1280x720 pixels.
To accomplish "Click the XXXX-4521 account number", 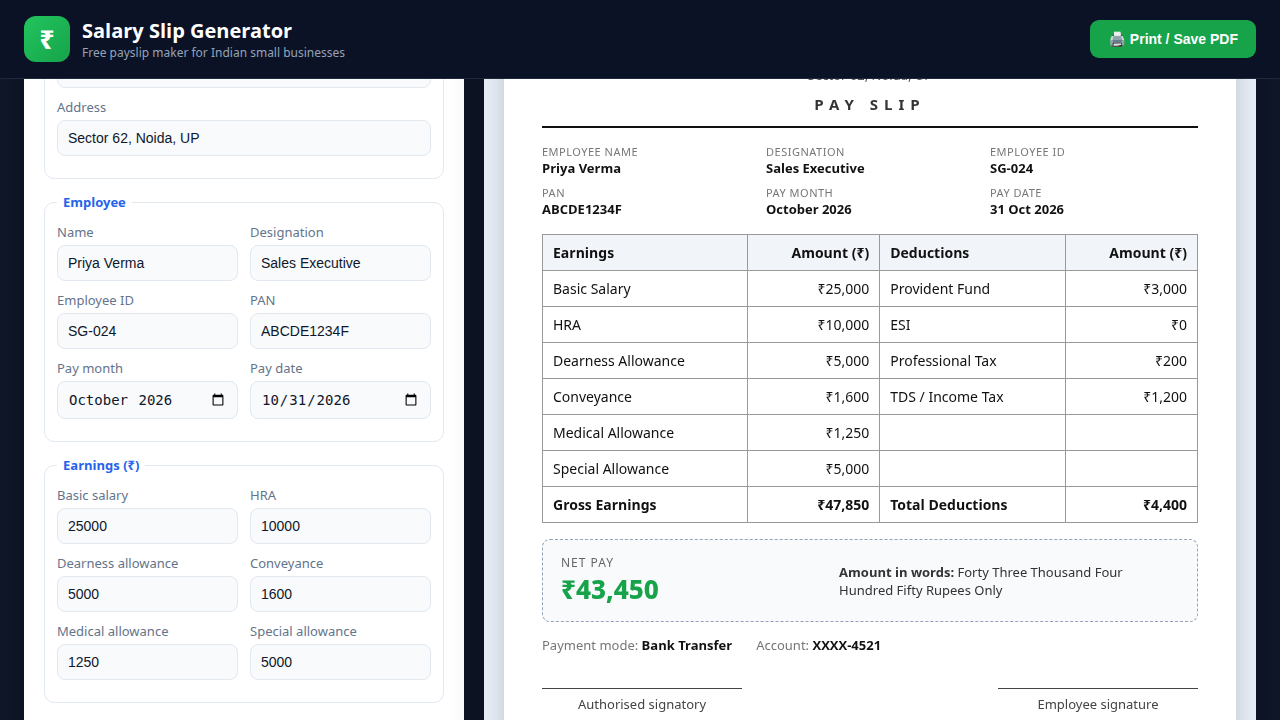I will click(847, 645).
